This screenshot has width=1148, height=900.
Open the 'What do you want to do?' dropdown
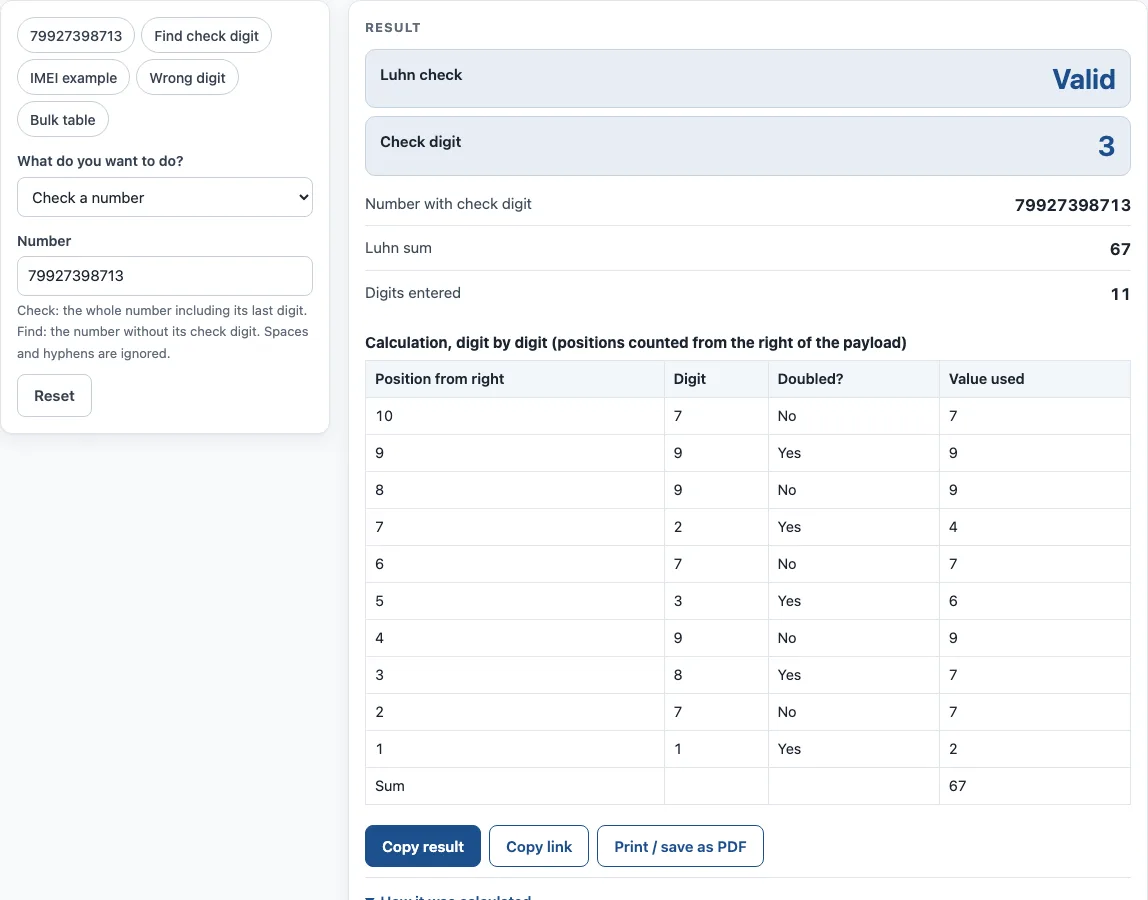pos(165,197)
